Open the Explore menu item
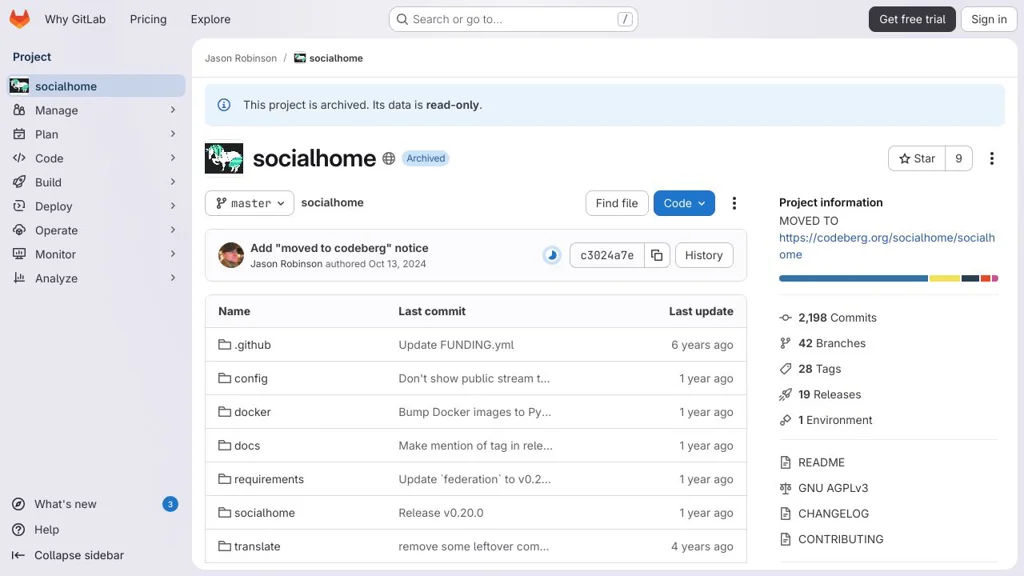Viewport: 1024px width, 576px height. coord(210,19)
